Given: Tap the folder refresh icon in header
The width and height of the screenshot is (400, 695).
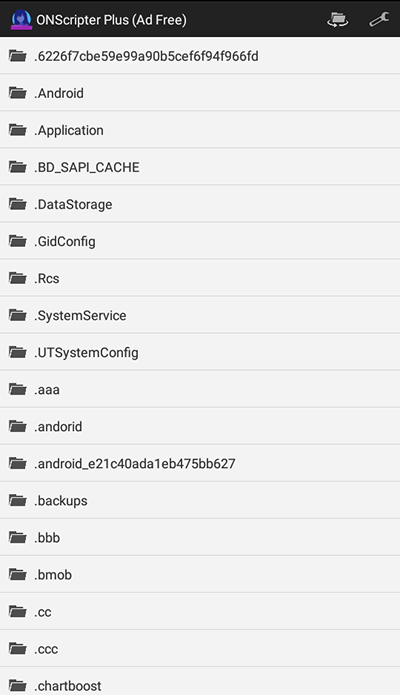Looking at the screenshot, I should click(x=337, y=20).
